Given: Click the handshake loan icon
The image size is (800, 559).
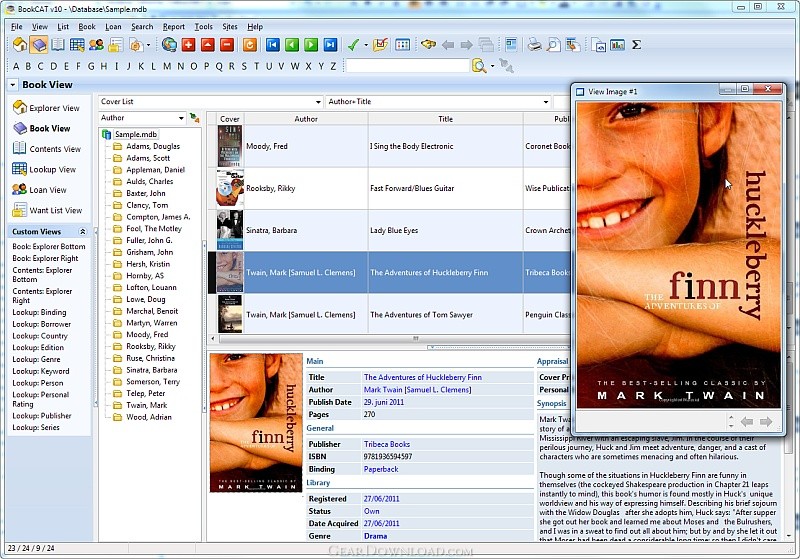Looking at the screenshot, I should tap(429, 45).
